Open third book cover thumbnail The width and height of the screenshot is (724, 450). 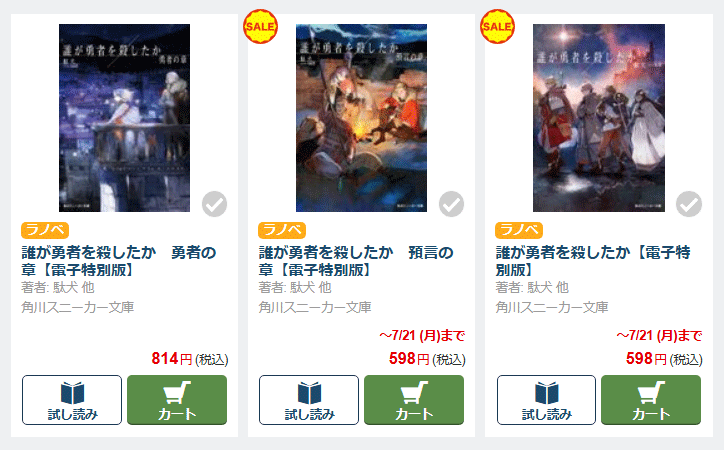599,118
